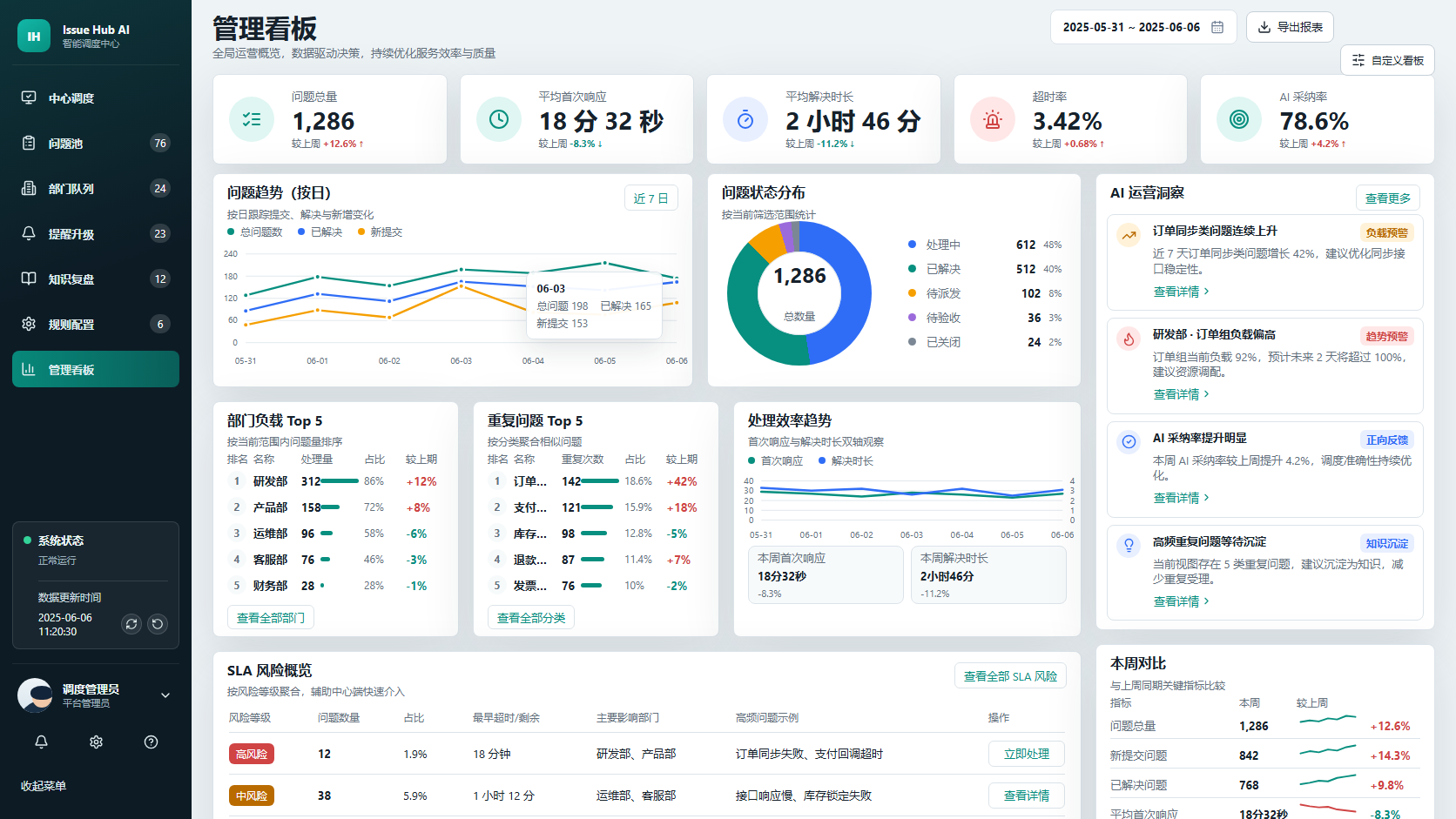Open settings via the bottom gear icon
Screen dimensions: 1456x819
[x=96, y=742]
